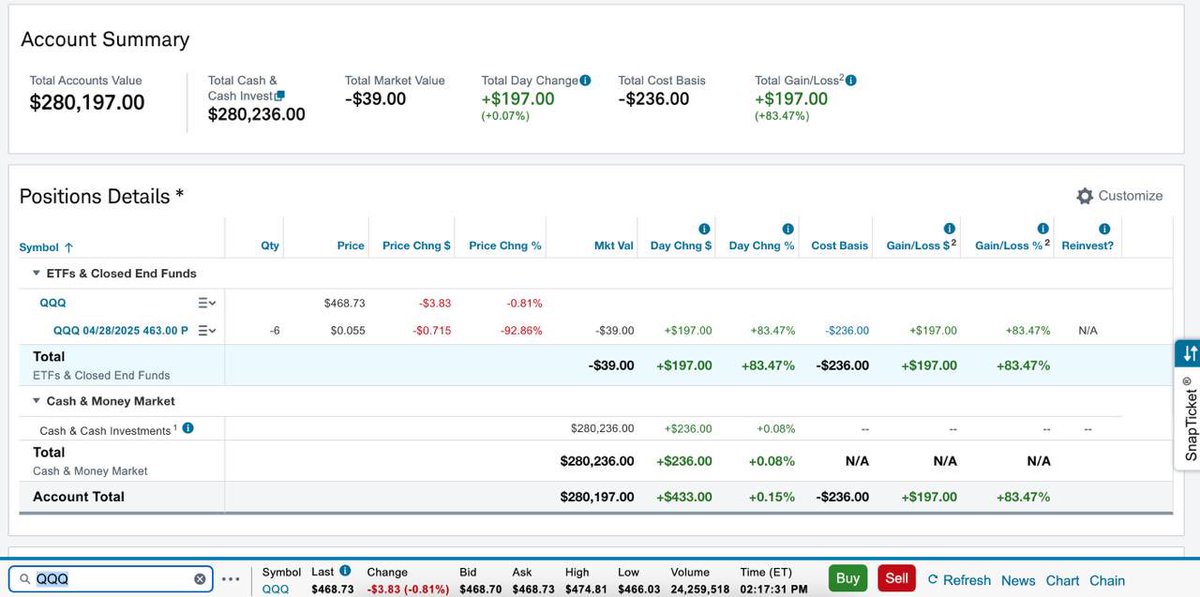The width and height of the screenshot is (1200, 597).
Task: Click info icon next to Cash & Cash Investments
Action: [188, 428]
